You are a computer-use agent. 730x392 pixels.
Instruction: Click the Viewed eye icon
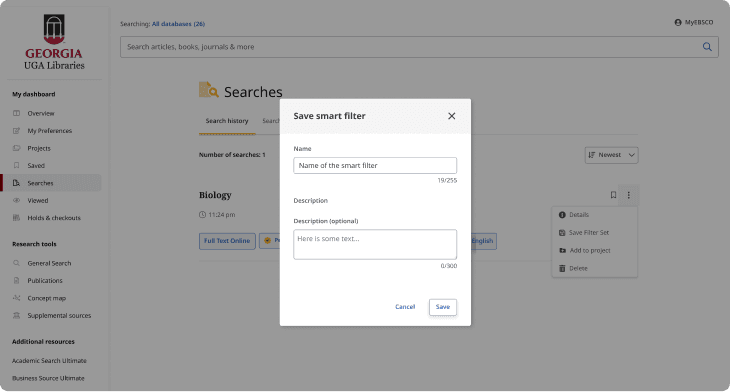coord(16,200)
